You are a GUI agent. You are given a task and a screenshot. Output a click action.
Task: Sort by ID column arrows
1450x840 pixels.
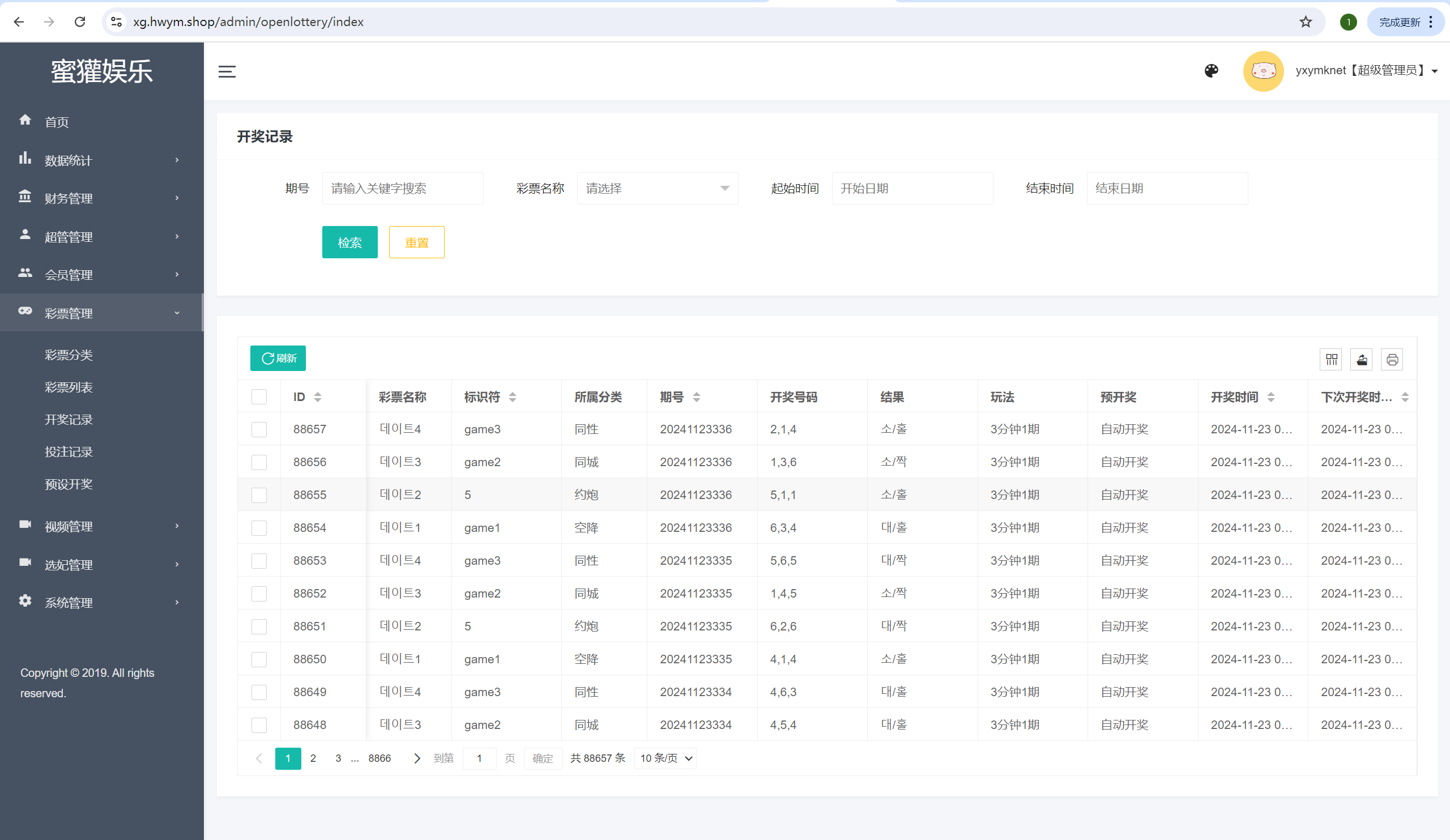click(x=318, y=397)
